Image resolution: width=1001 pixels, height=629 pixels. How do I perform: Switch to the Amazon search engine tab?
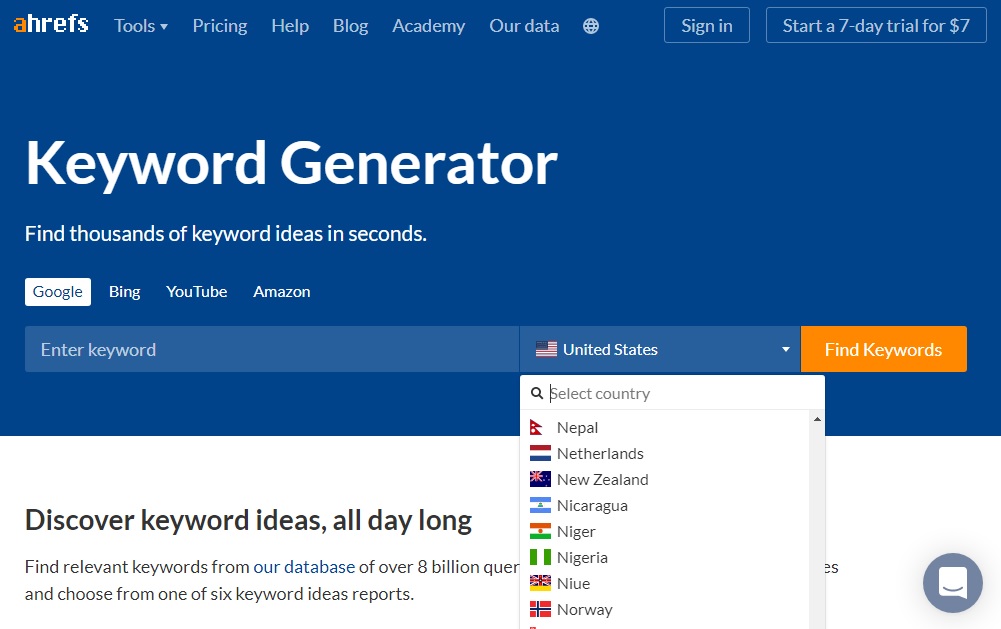click(x=281, y=292)
